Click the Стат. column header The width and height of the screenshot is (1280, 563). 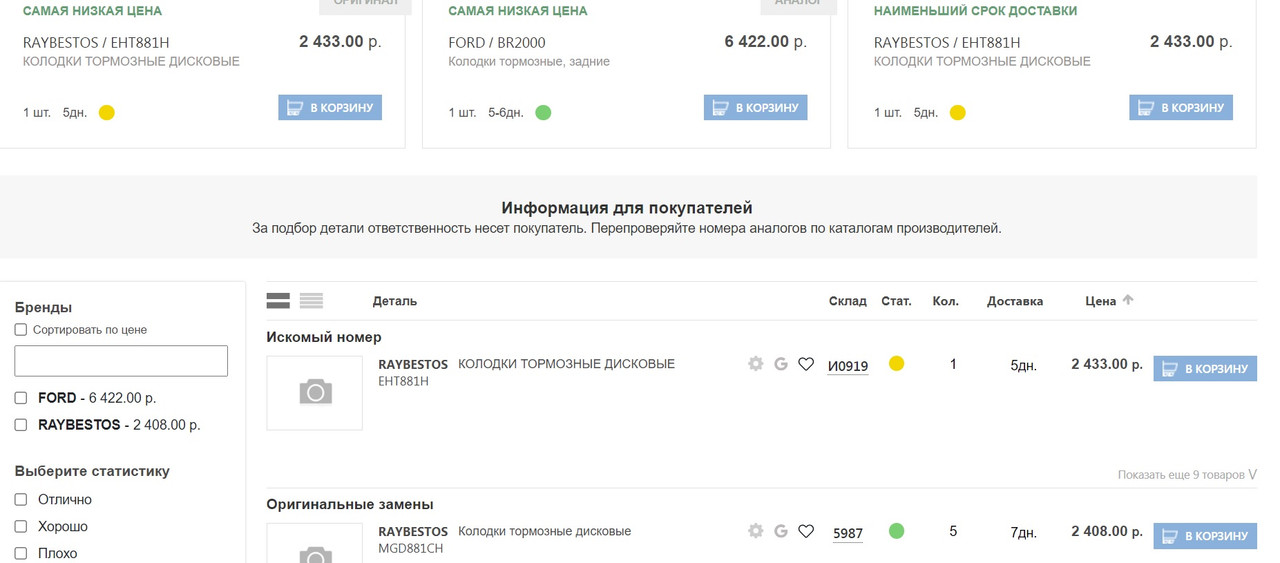tap(896, 301)
